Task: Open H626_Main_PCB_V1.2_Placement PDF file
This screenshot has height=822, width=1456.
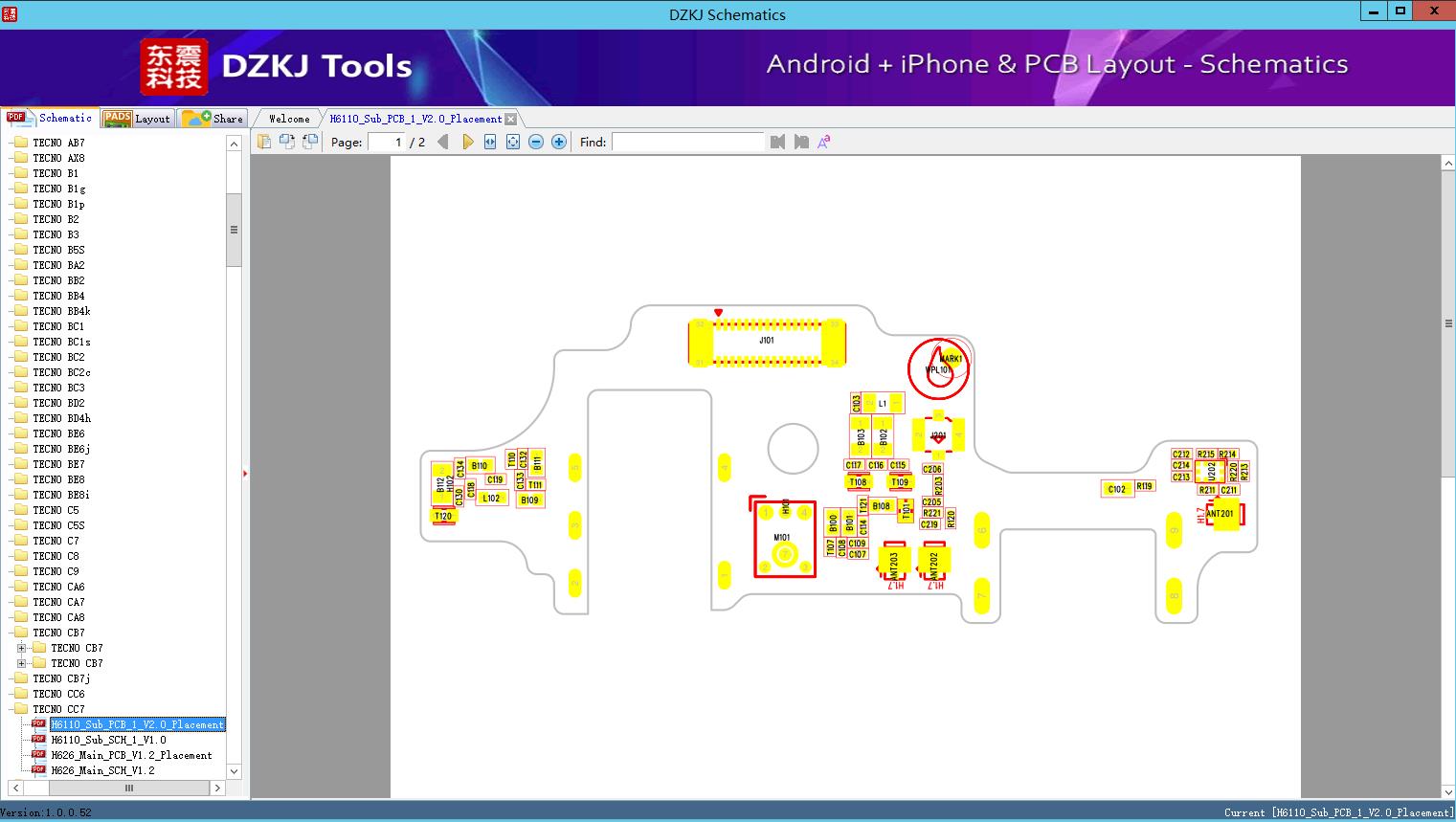Action: (x=131, y=755)
